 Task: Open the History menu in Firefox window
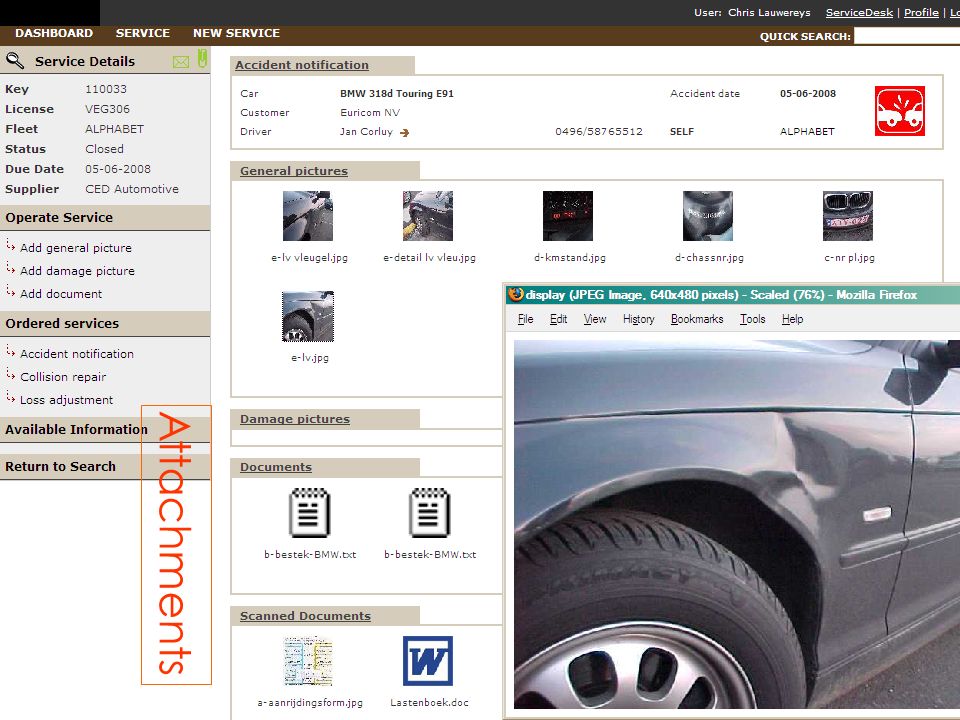639,319
